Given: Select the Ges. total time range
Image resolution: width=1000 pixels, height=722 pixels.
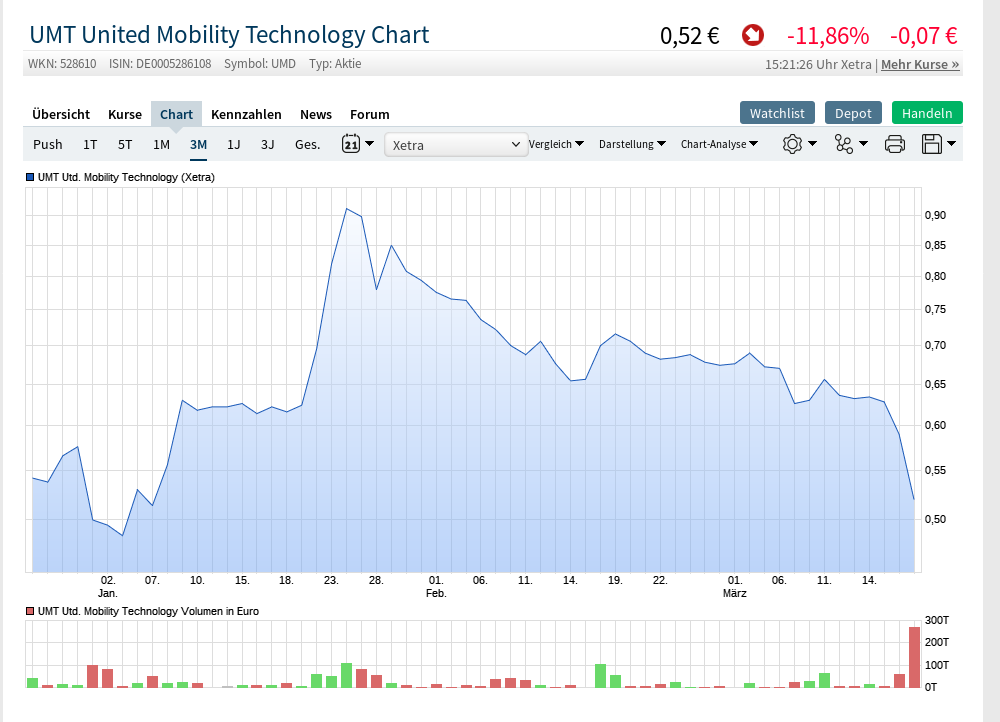Looking at the screenshot, I should click(307, 144).
